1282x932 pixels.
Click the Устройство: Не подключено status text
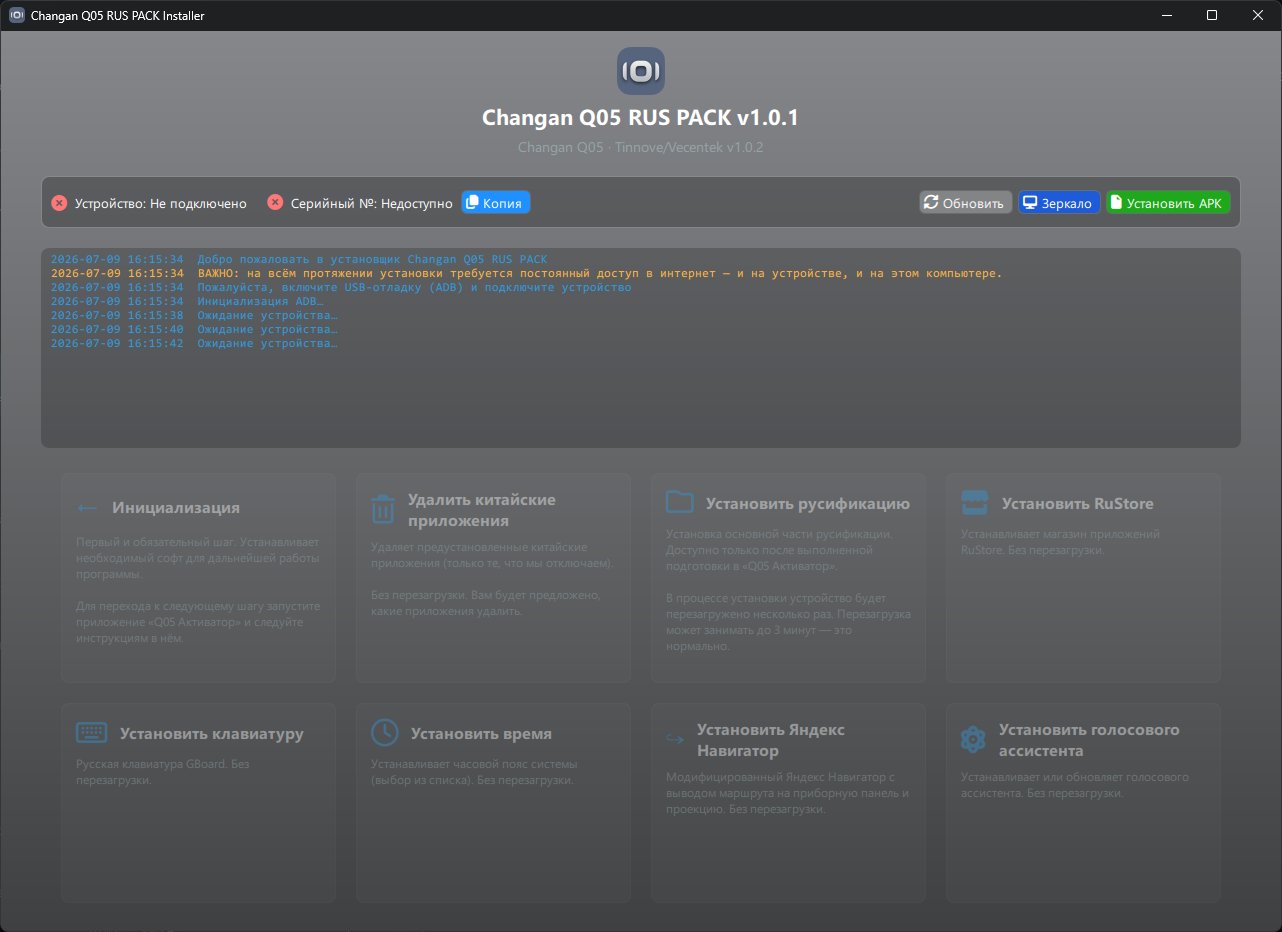tap(161, 204)
